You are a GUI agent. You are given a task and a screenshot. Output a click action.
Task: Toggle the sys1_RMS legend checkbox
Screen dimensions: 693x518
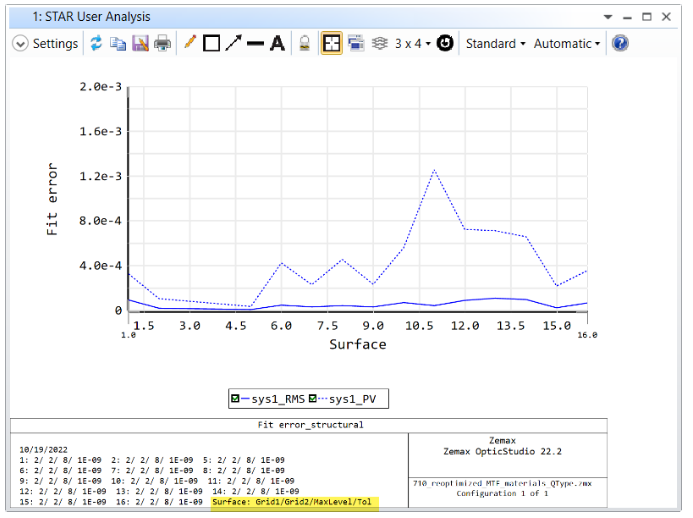tap(237, 400)
